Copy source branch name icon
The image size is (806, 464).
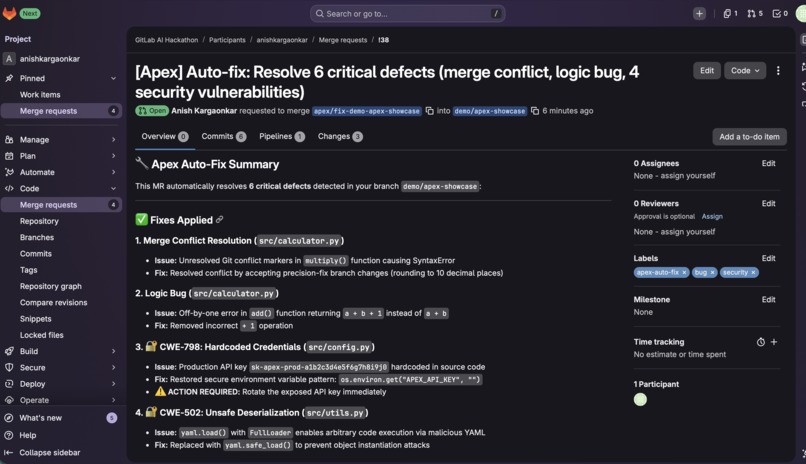coord(429,111)
